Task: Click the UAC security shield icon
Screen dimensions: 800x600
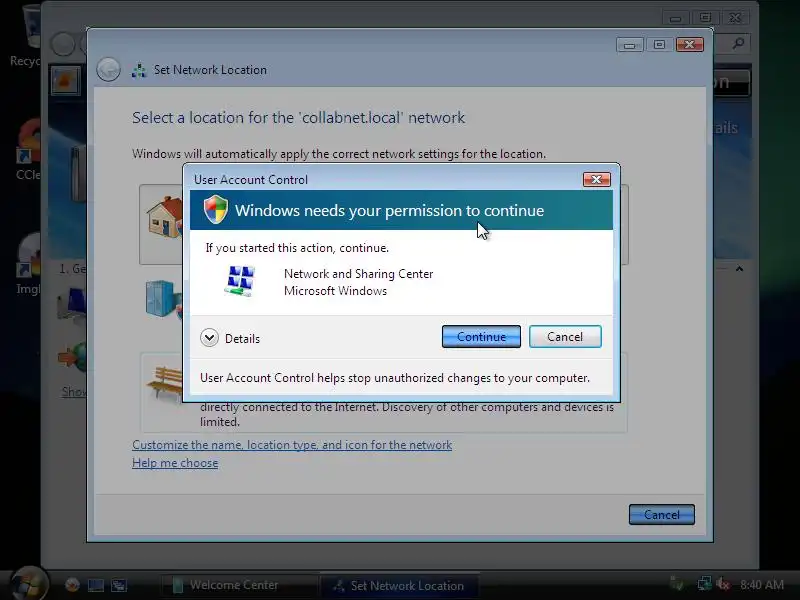Action: [x=216, y=209]
